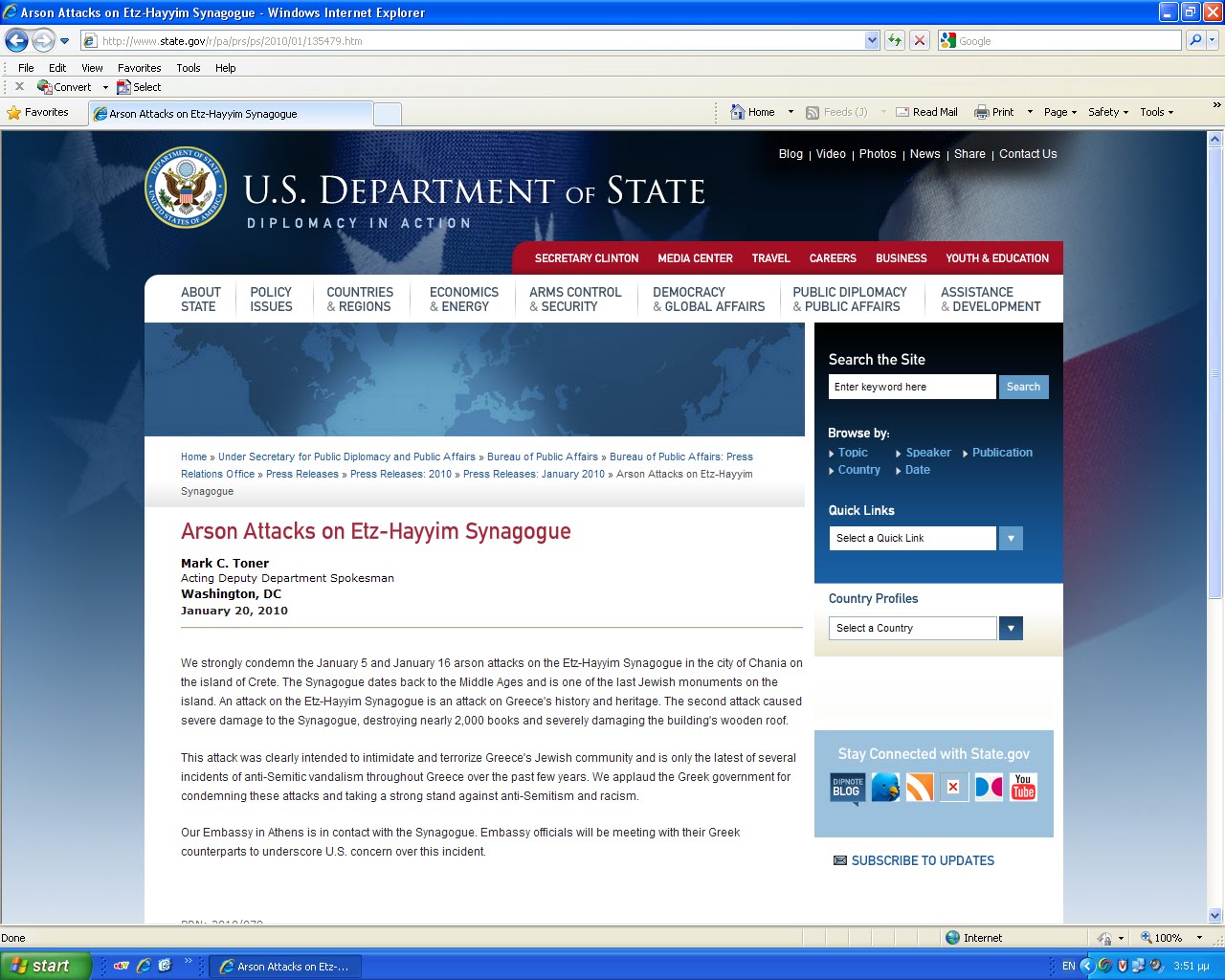The width and height of the screenshot is (1225, 980).
Task: Open the recent pages dropdown arrow
Action: (64, 40)
